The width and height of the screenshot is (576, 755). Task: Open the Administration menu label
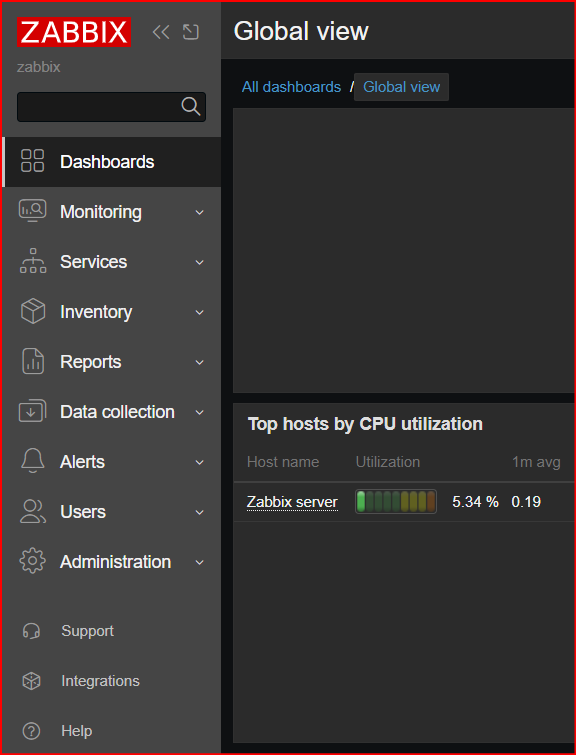click(x=116, y=562)
